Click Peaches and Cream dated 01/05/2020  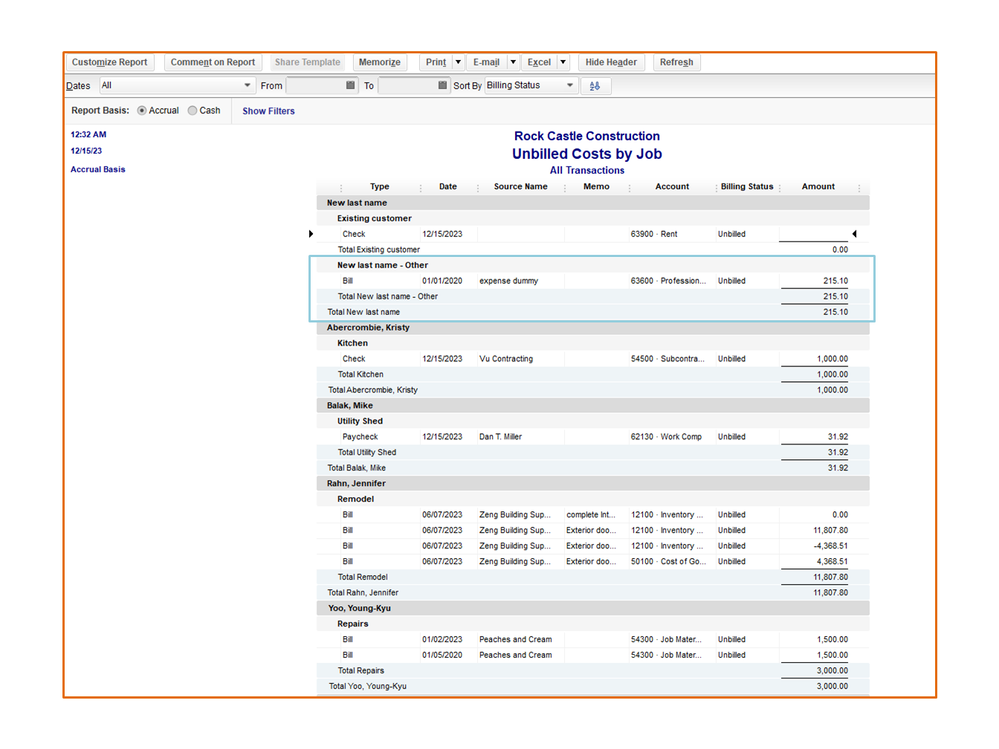[x=515, y=655]
